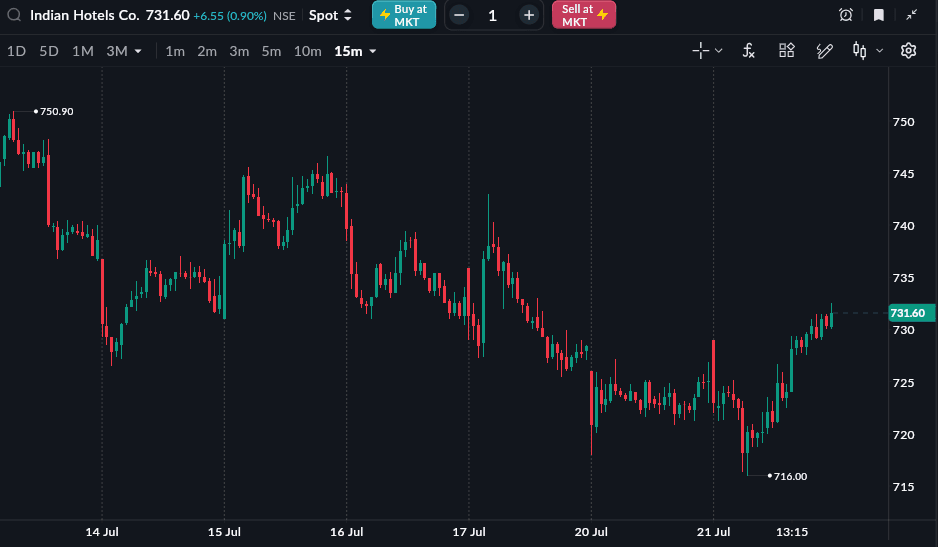Expand chart type options arrow

click(879, 51)
